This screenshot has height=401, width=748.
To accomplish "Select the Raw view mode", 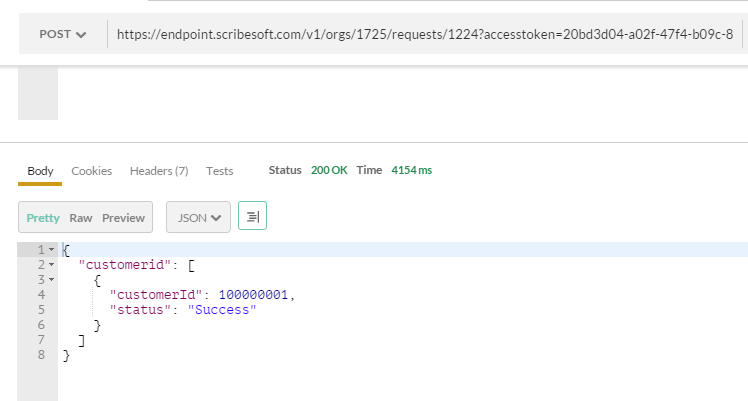I will [81, 217].
